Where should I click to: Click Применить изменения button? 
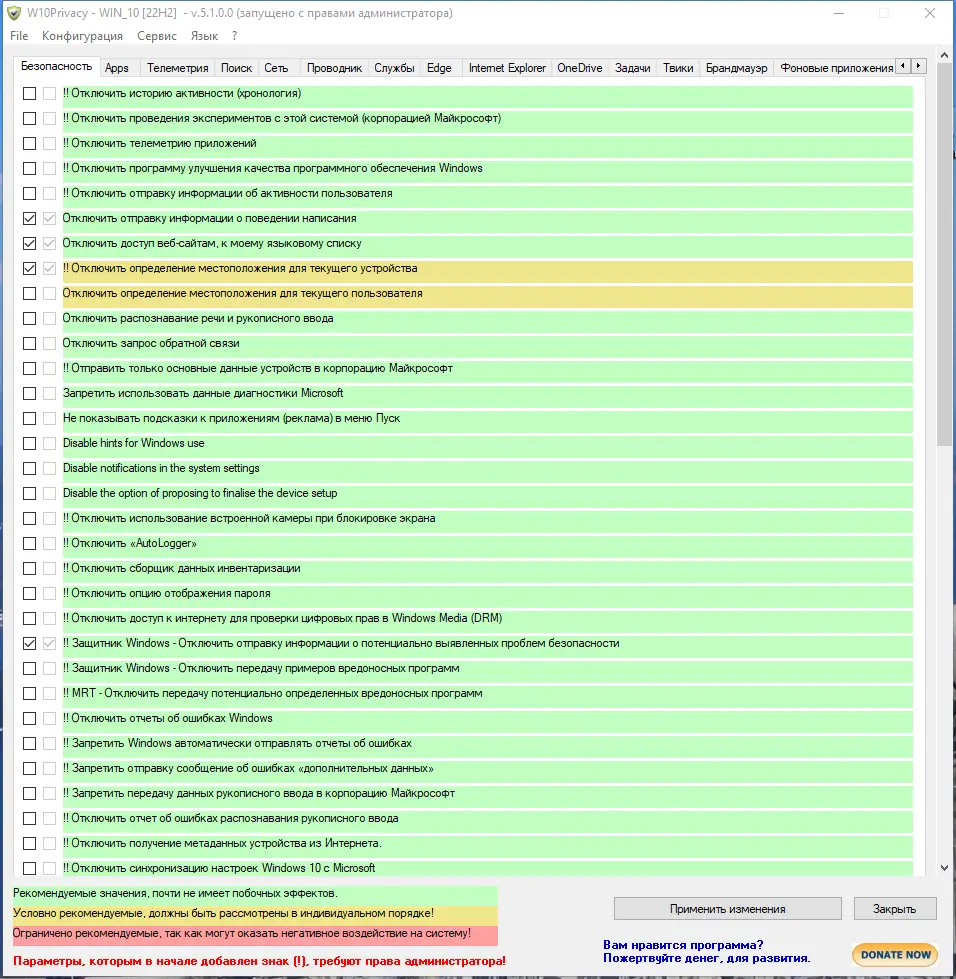coord(727,909)
